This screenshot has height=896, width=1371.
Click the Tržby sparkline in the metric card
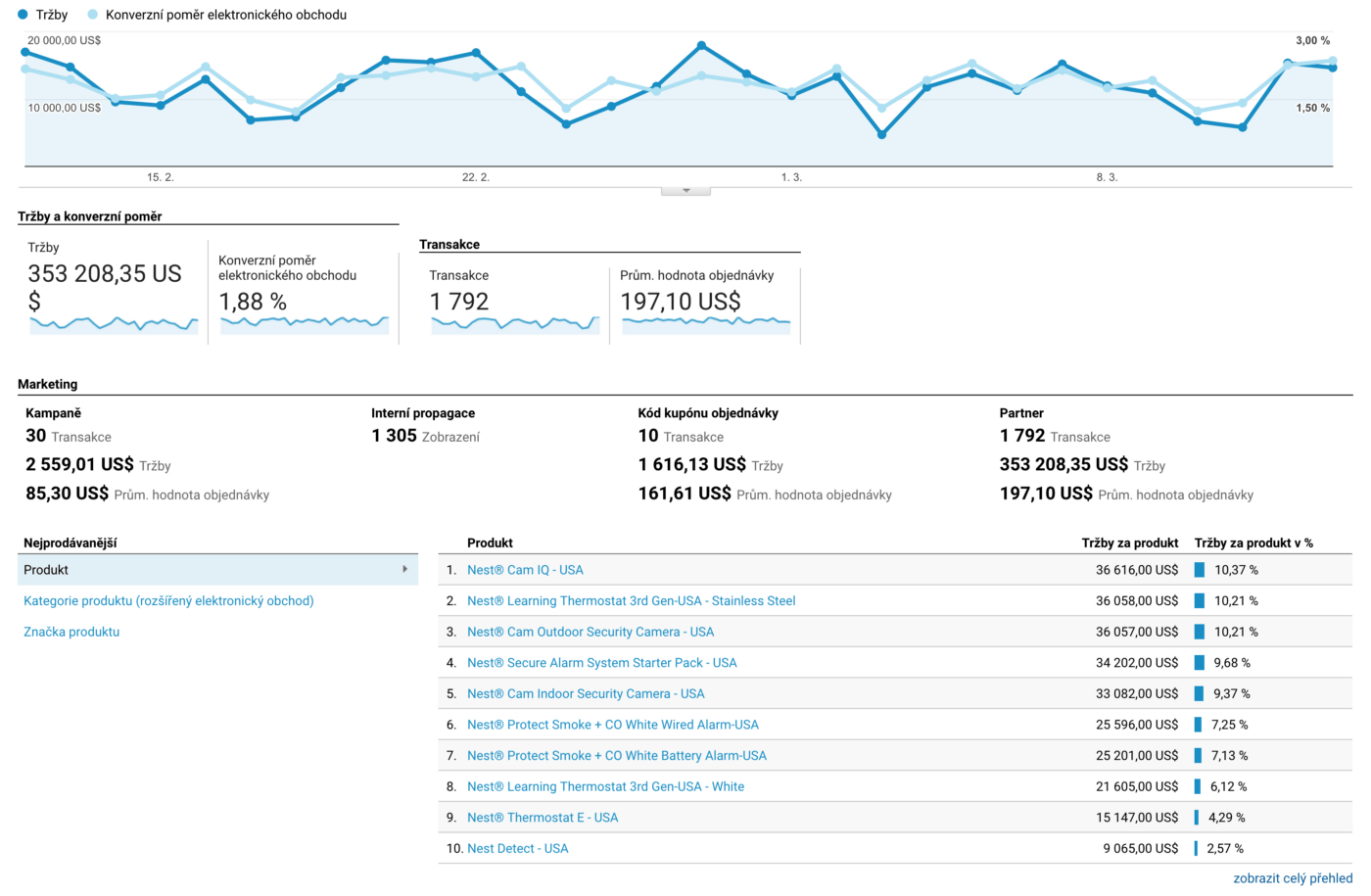pyautogui.click(x=114, y=324)
